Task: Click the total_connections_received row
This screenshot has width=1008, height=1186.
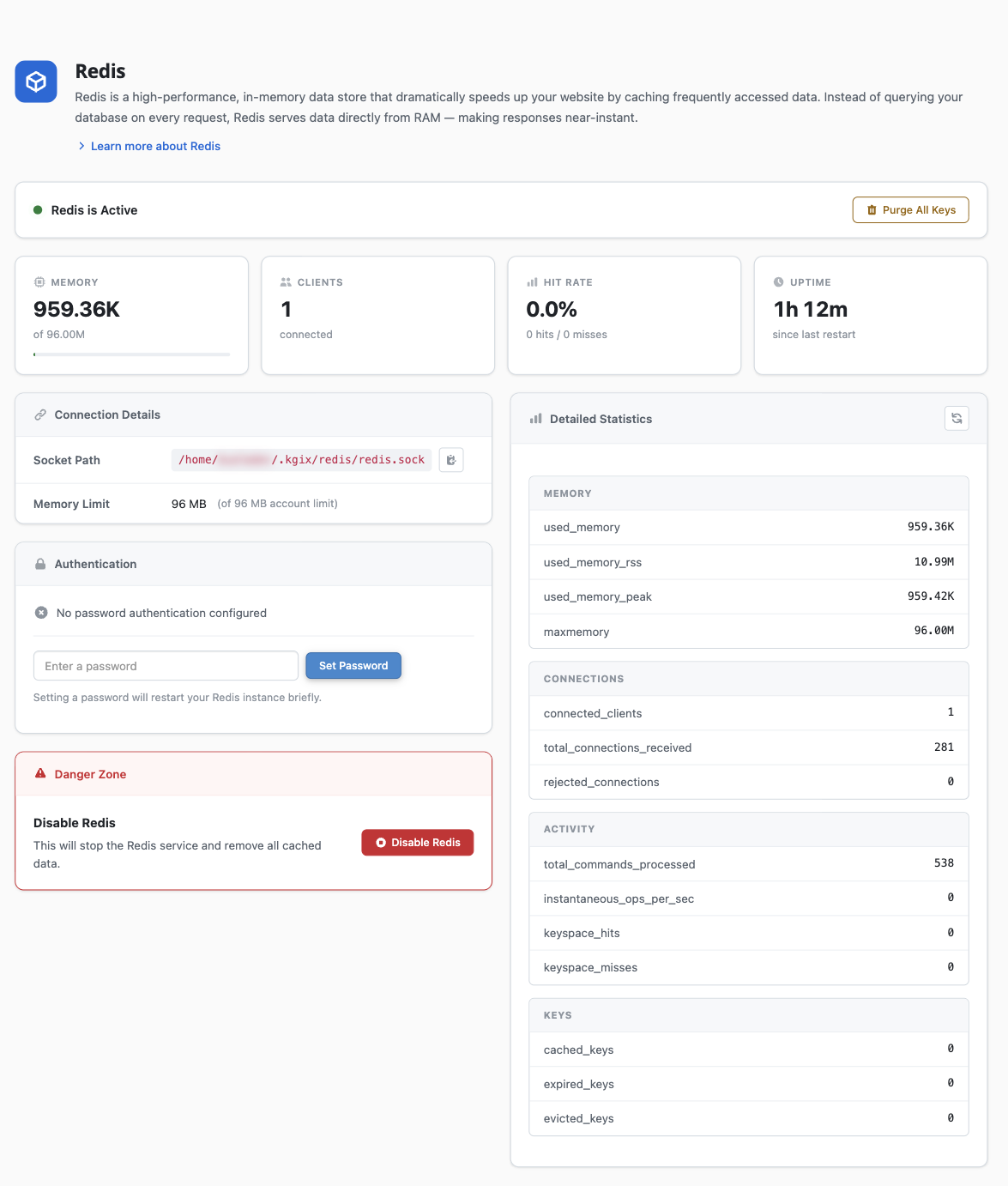Action: click(749, 747)
